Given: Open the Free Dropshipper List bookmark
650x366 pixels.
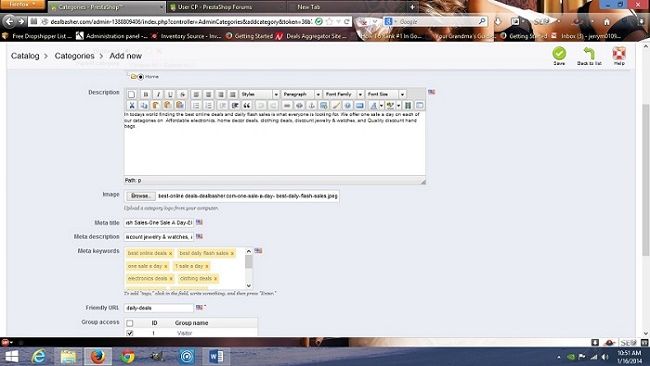Looking at the screenshot, I should click(x=37, y=36).
